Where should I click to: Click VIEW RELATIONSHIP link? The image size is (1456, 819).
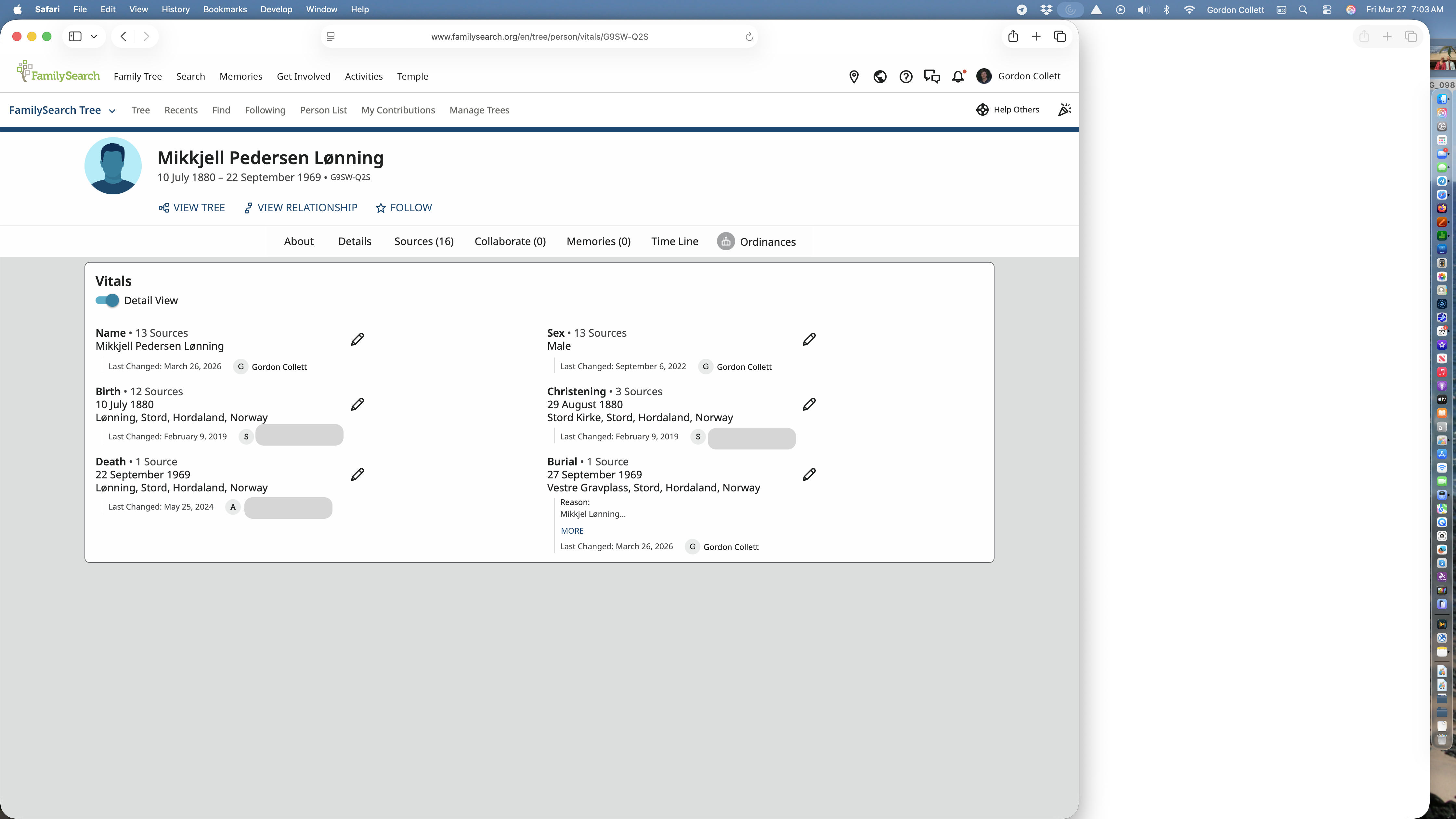coord(301,207)
